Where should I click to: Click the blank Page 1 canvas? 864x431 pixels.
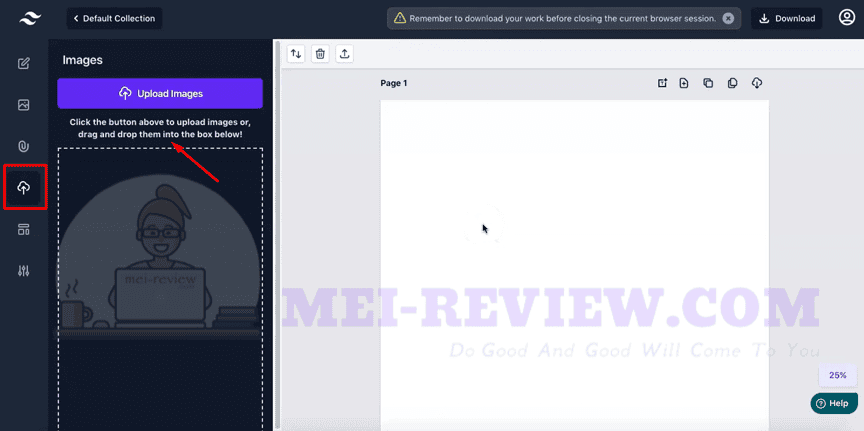(574, 265)
